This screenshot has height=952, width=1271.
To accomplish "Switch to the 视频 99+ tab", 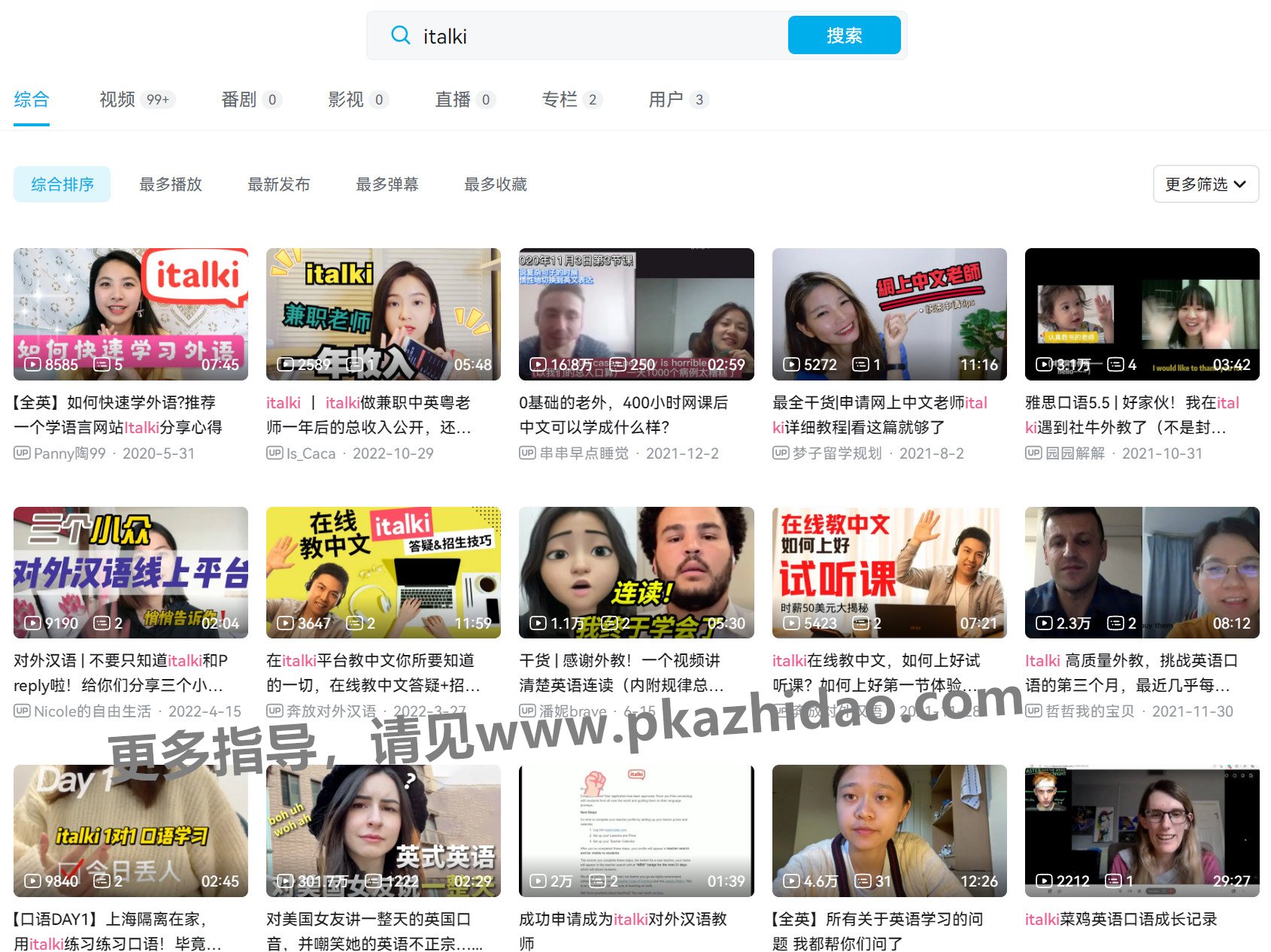I will (137, 99).
